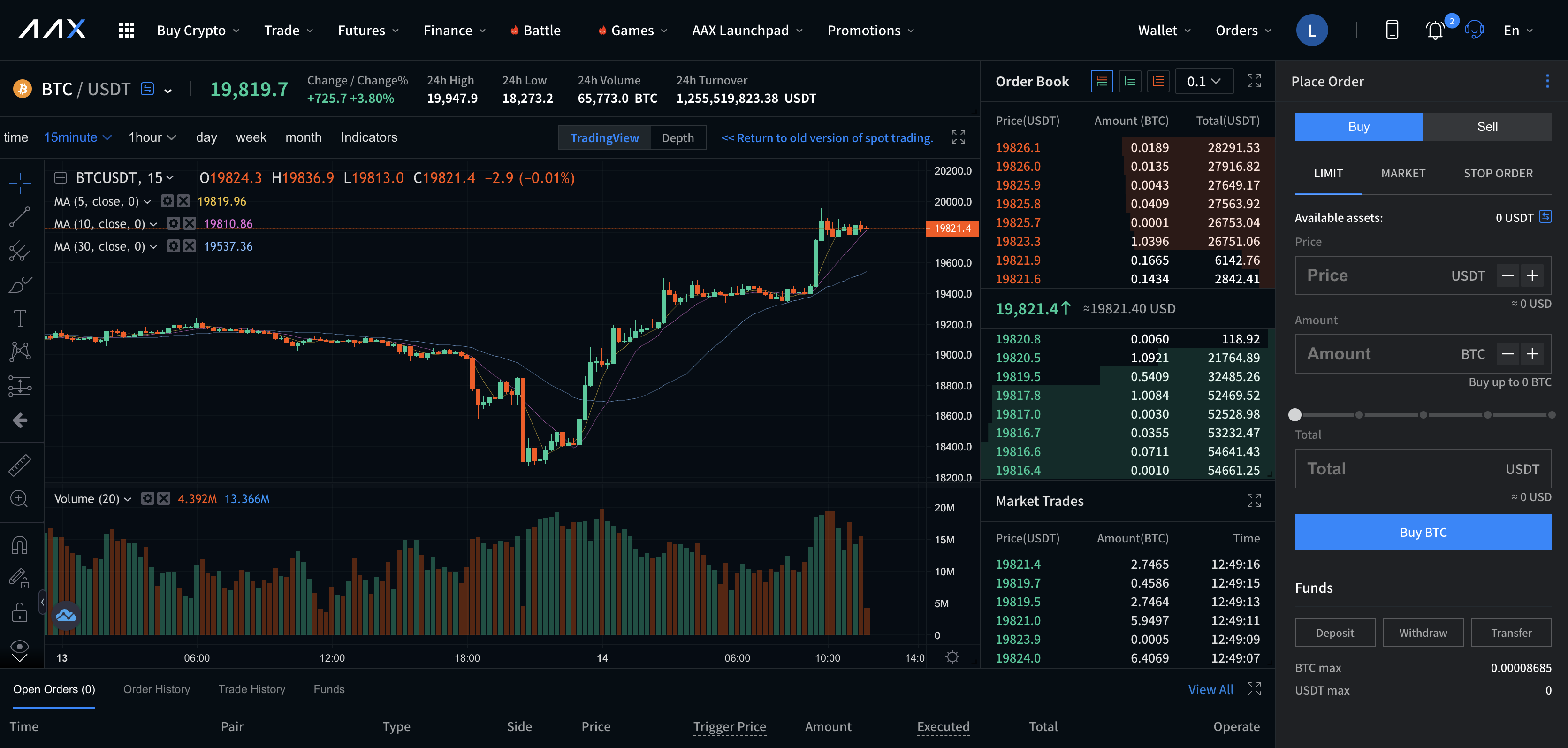Expand the 15minute interval dropdown
The image size is (1568, 748).
point(77,137)
